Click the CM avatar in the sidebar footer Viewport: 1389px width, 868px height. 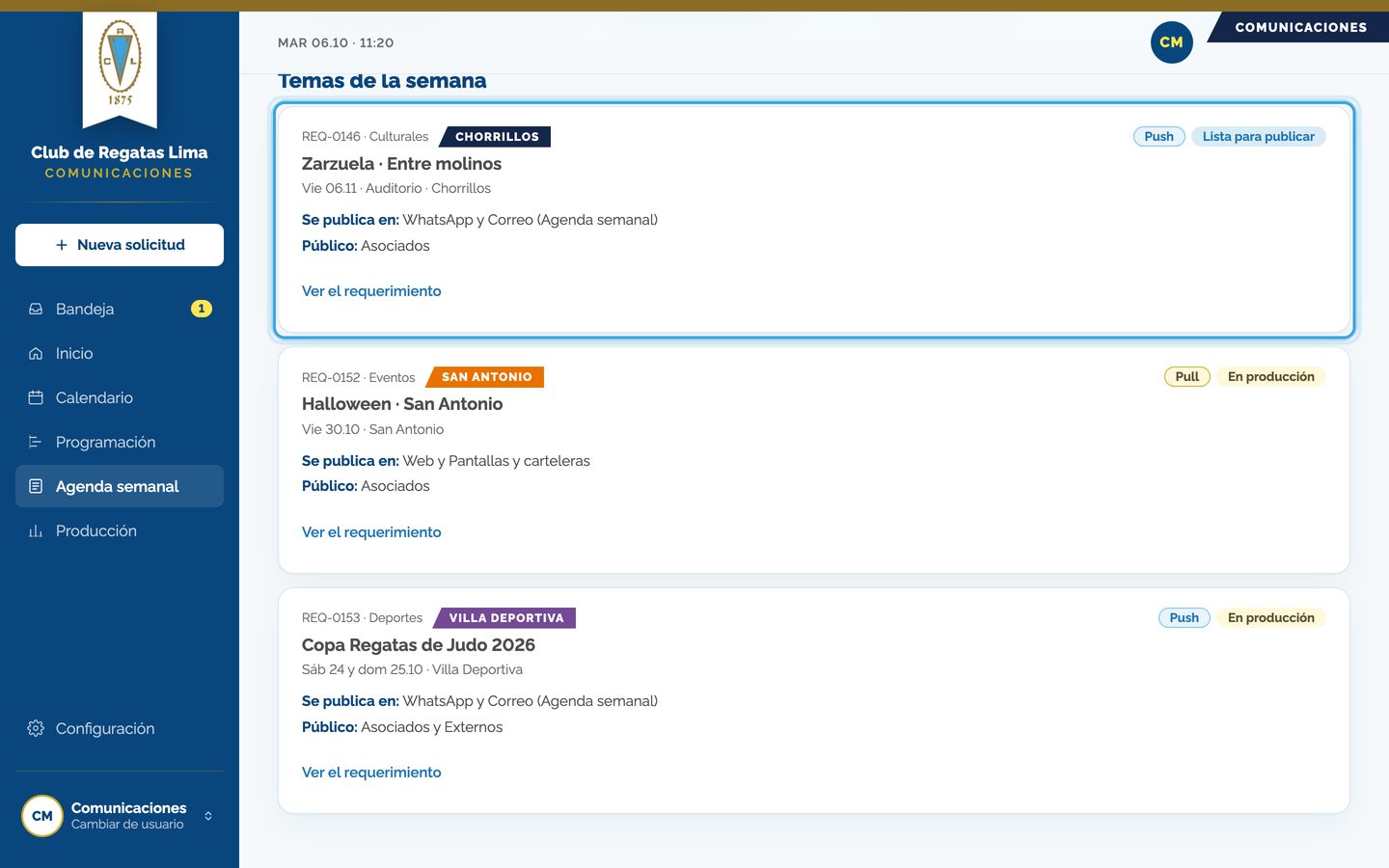click(x=42, y=816)
